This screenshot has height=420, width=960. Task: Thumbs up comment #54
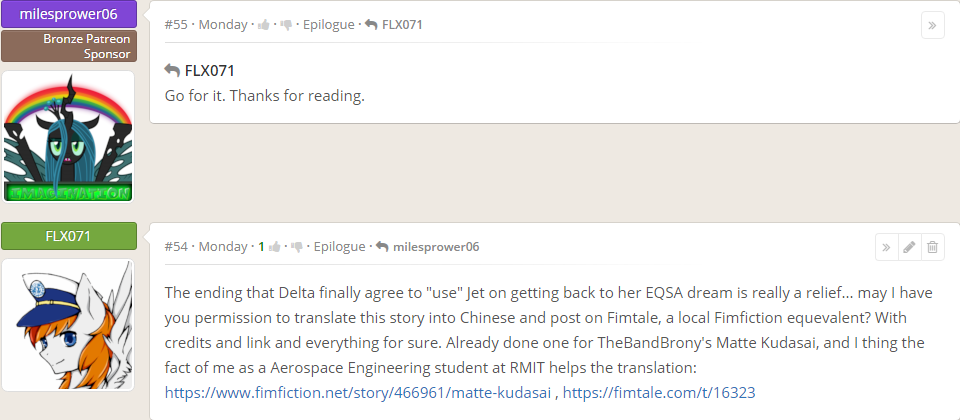click(275, 246)
